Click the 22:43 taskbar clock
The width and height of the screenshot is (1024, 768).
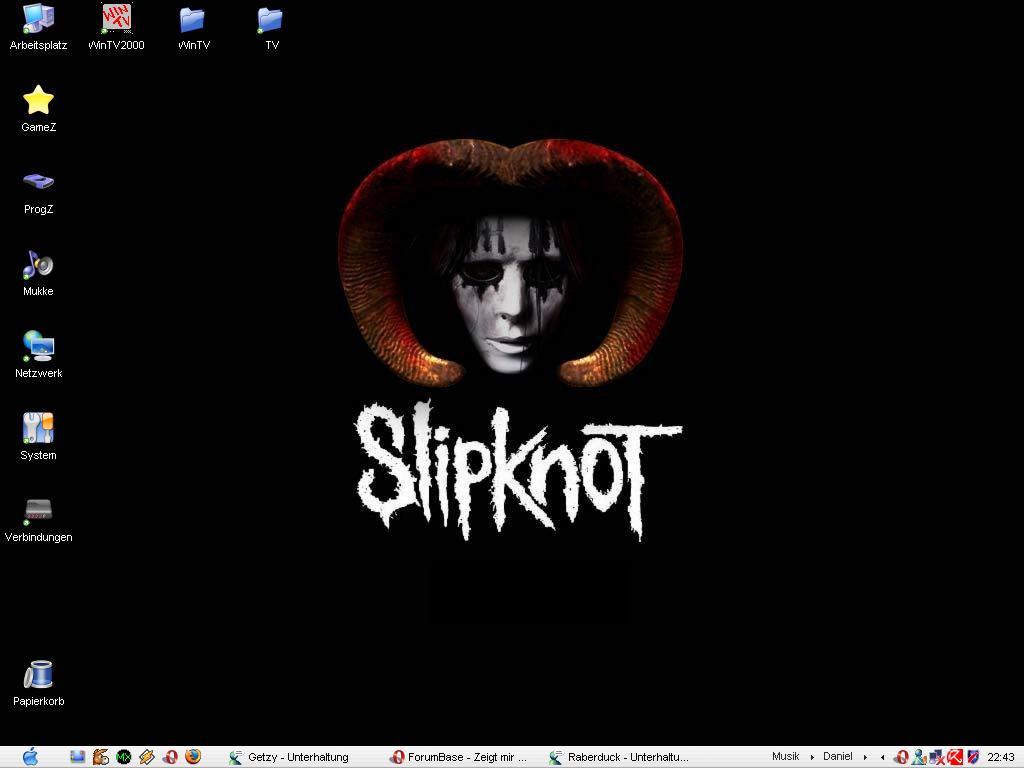pyautogui.click(x=1000, y=757)
